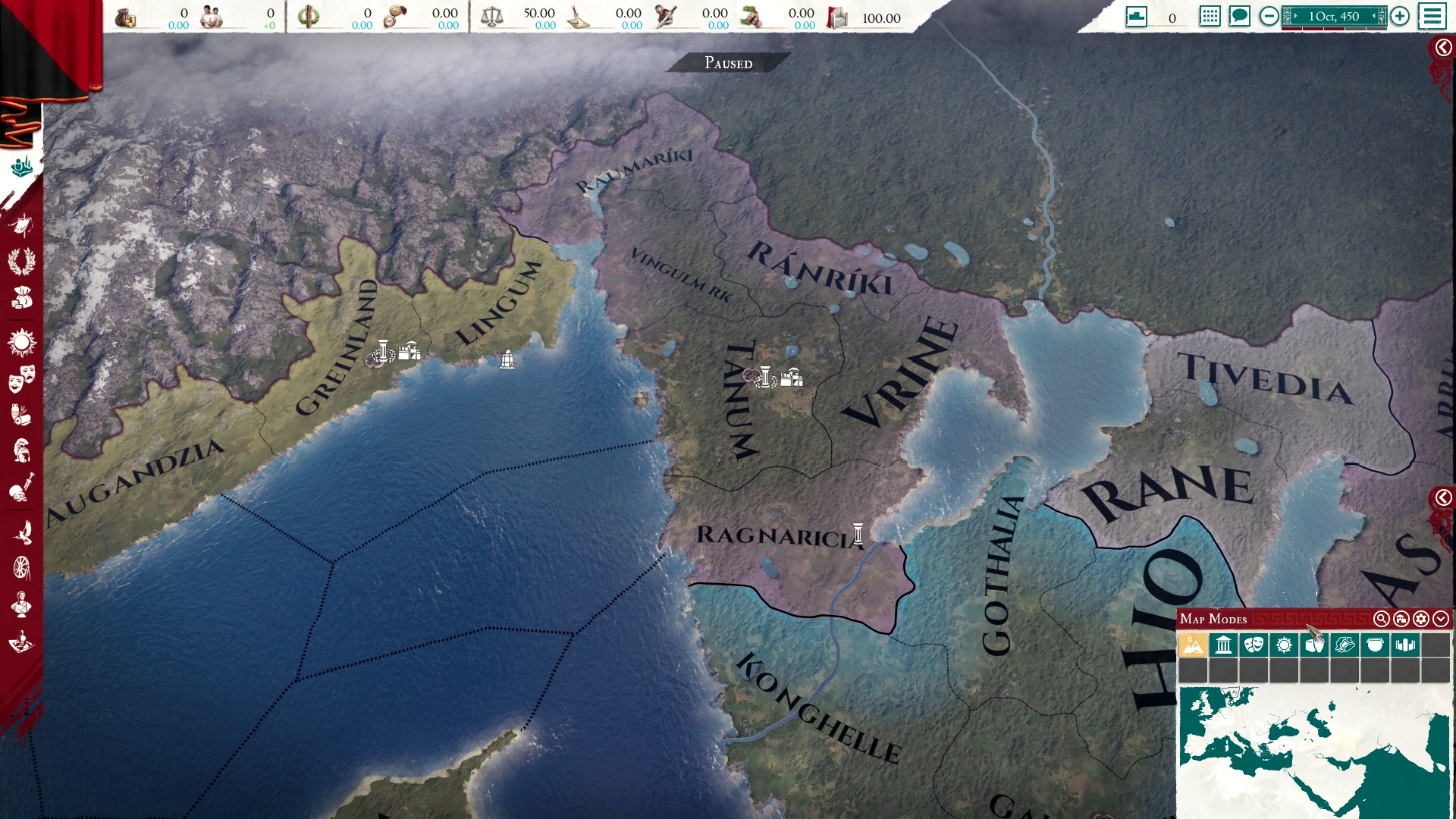Select the cube and amphora map mode
The width and height of the screenshot is (1456, 819).
tap(1314, 645)
